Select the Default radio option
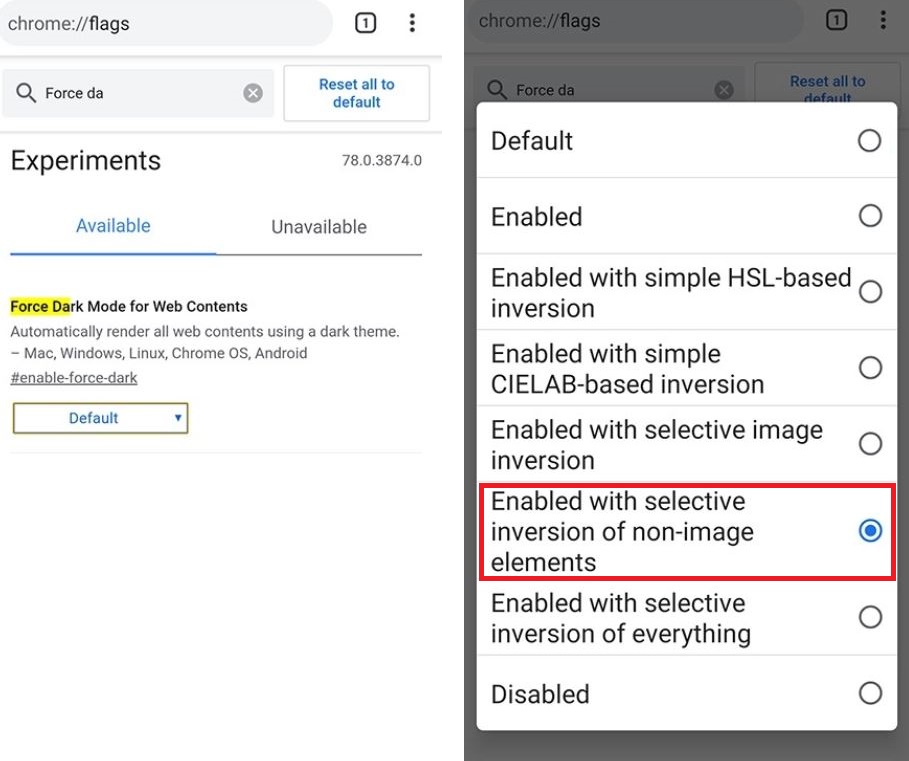This screenshot has width=909, height=761. [x=687, y=140]
